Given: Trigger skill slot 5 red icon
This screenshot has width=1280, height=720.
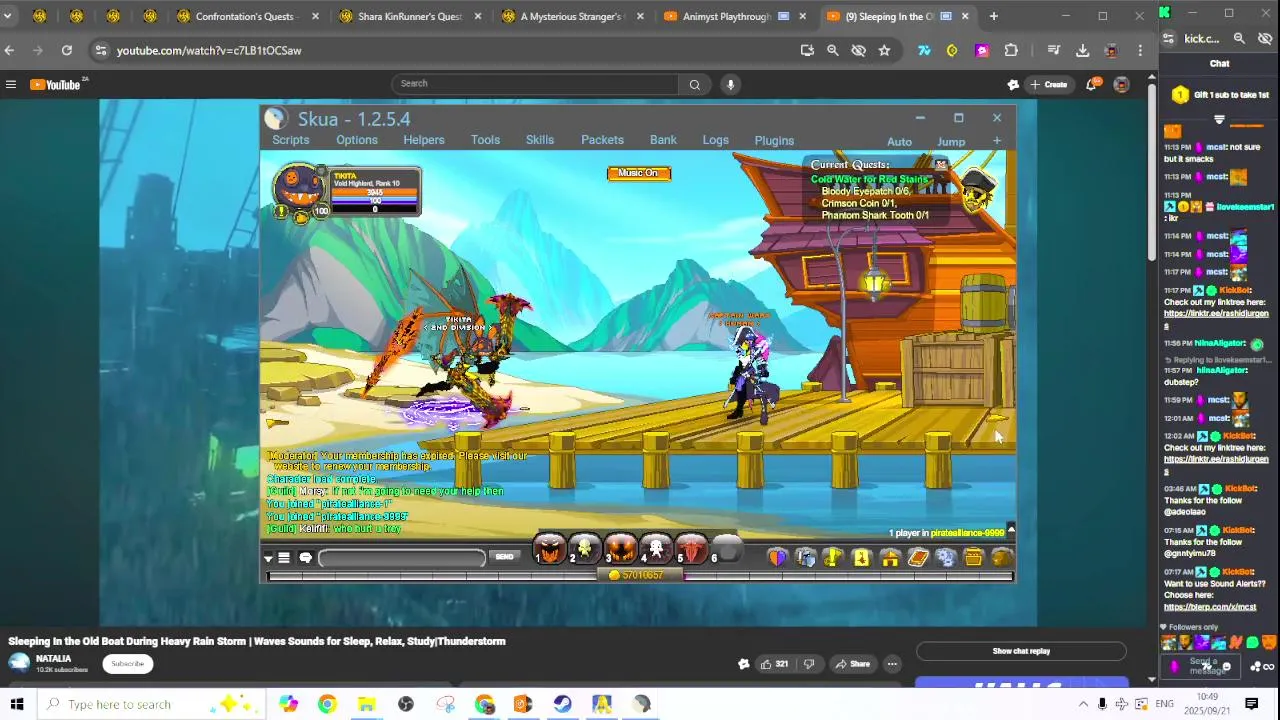Looking at the screenshot, I should click(x=692, y=549).
